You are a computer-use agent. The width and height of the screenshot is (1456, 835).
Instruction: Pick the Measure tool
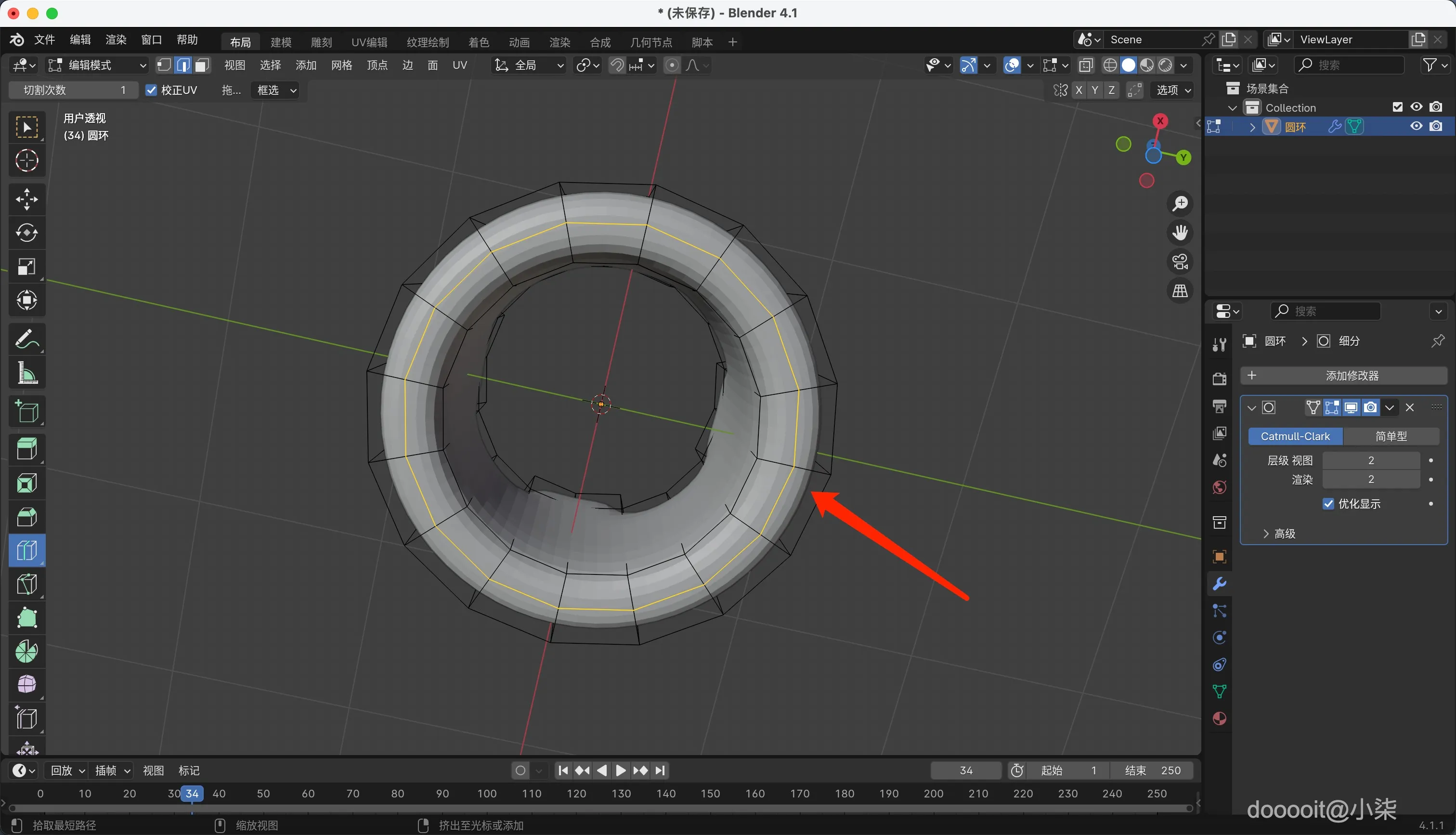(26, 373)
